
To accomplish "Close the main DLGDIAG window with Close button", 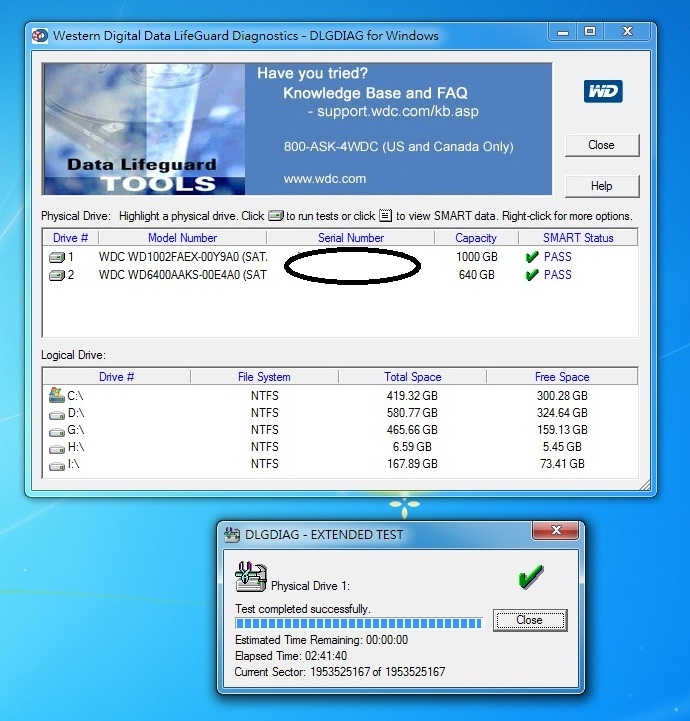I will [x=602, y=145].
